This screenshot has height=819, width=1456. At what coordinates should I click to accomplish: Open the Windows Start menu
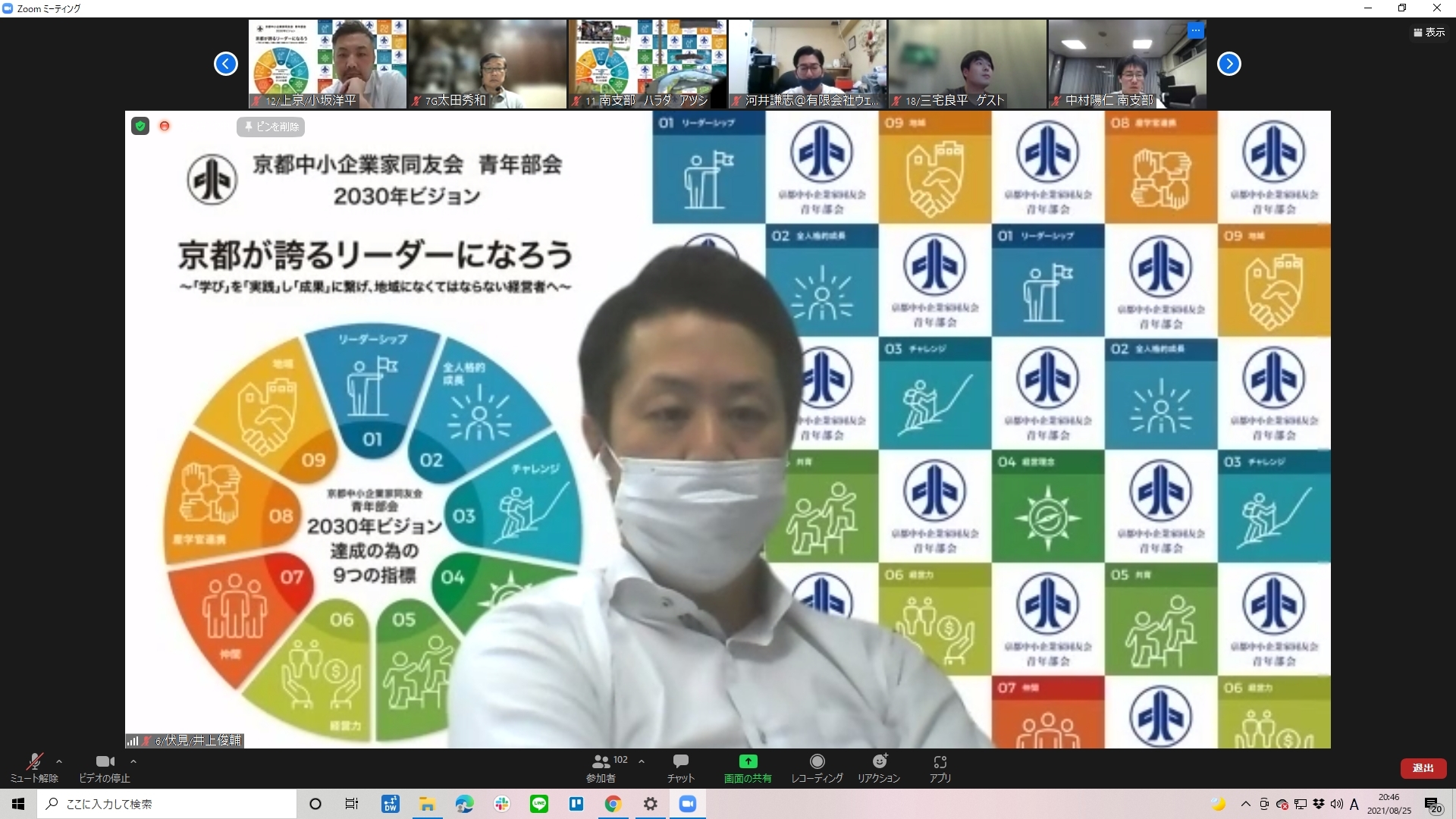coord(18,804)
